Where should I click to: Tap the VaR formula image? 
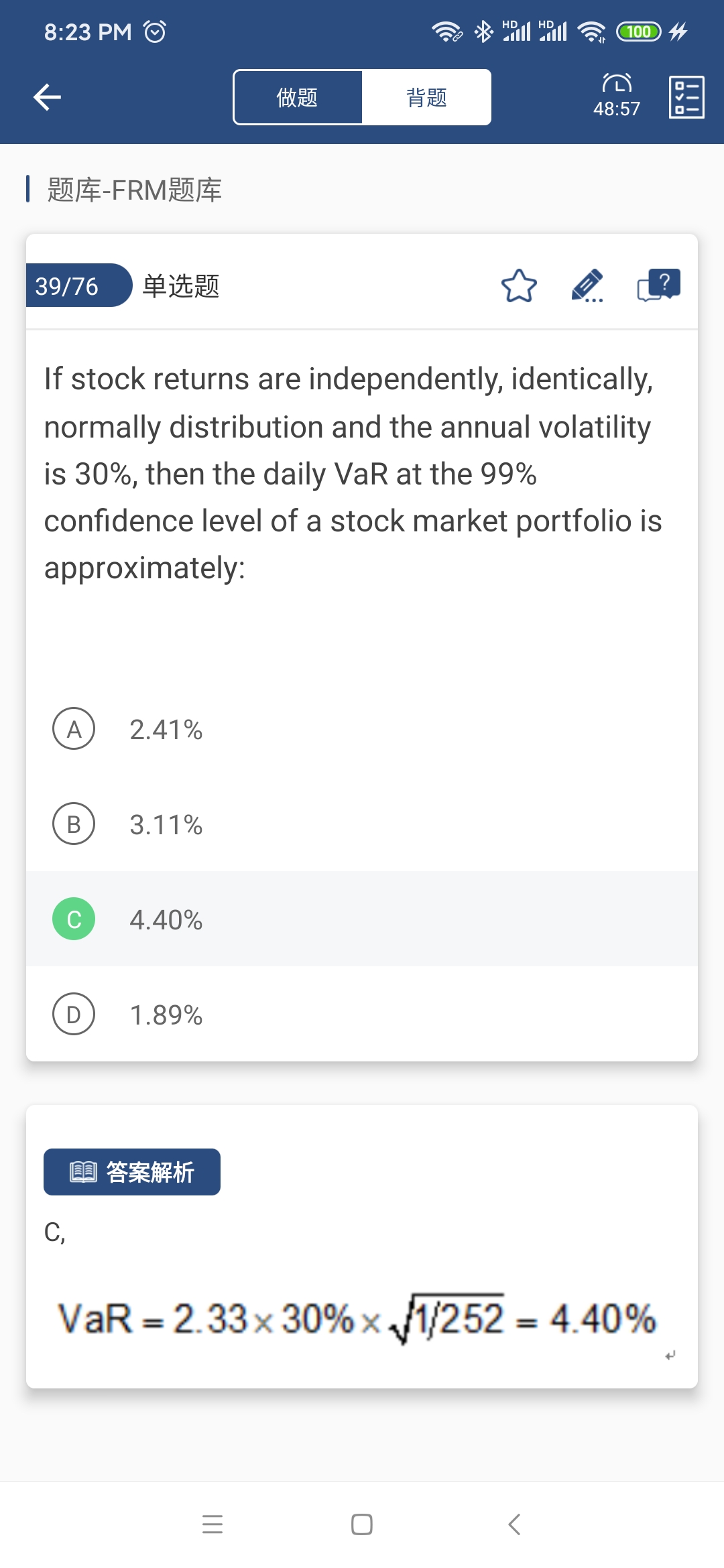pyautogui.click(x=357, y=1319)
